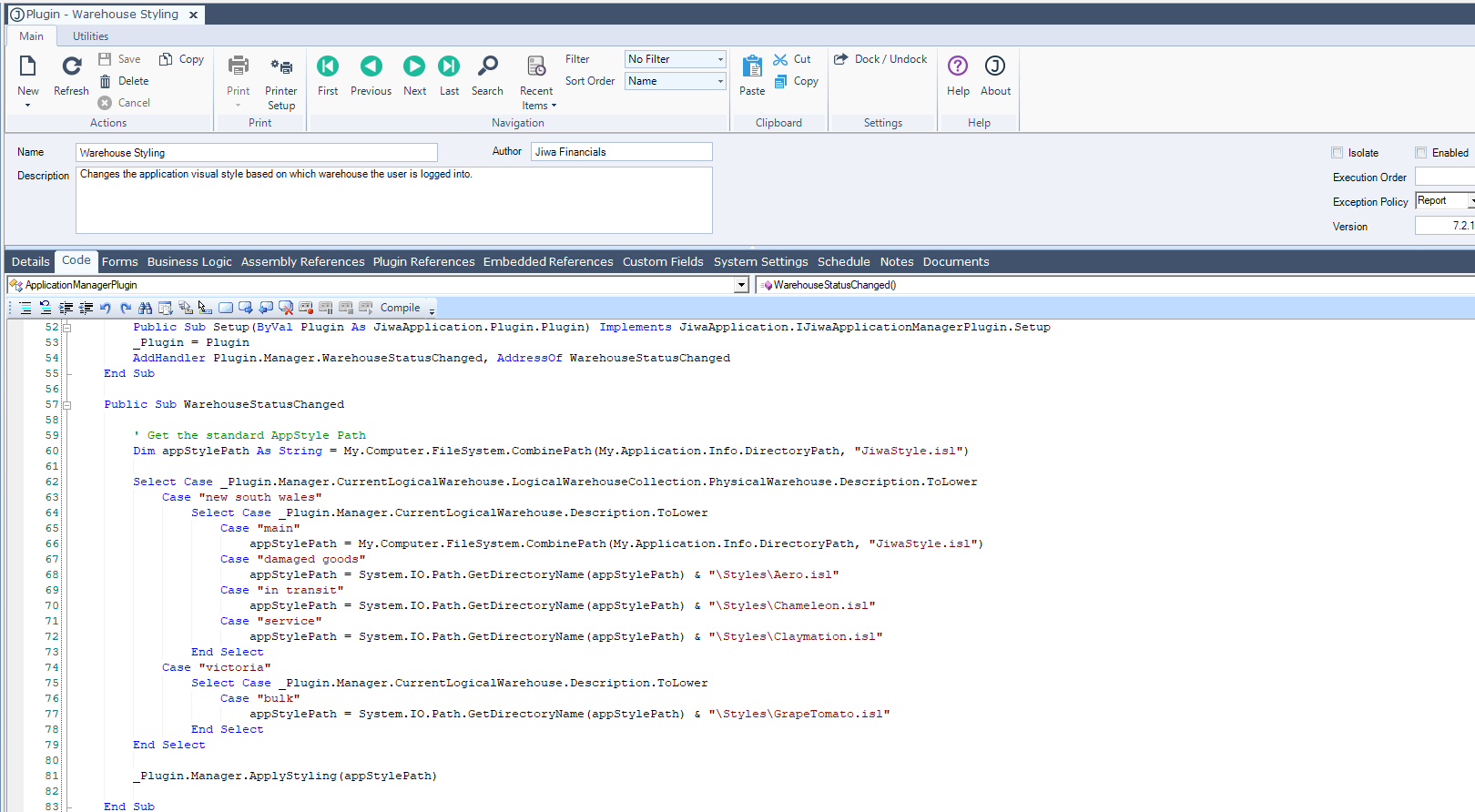Screen dimensions: 1475x812
Task: Open the About dialog
Action: [995, 67]
